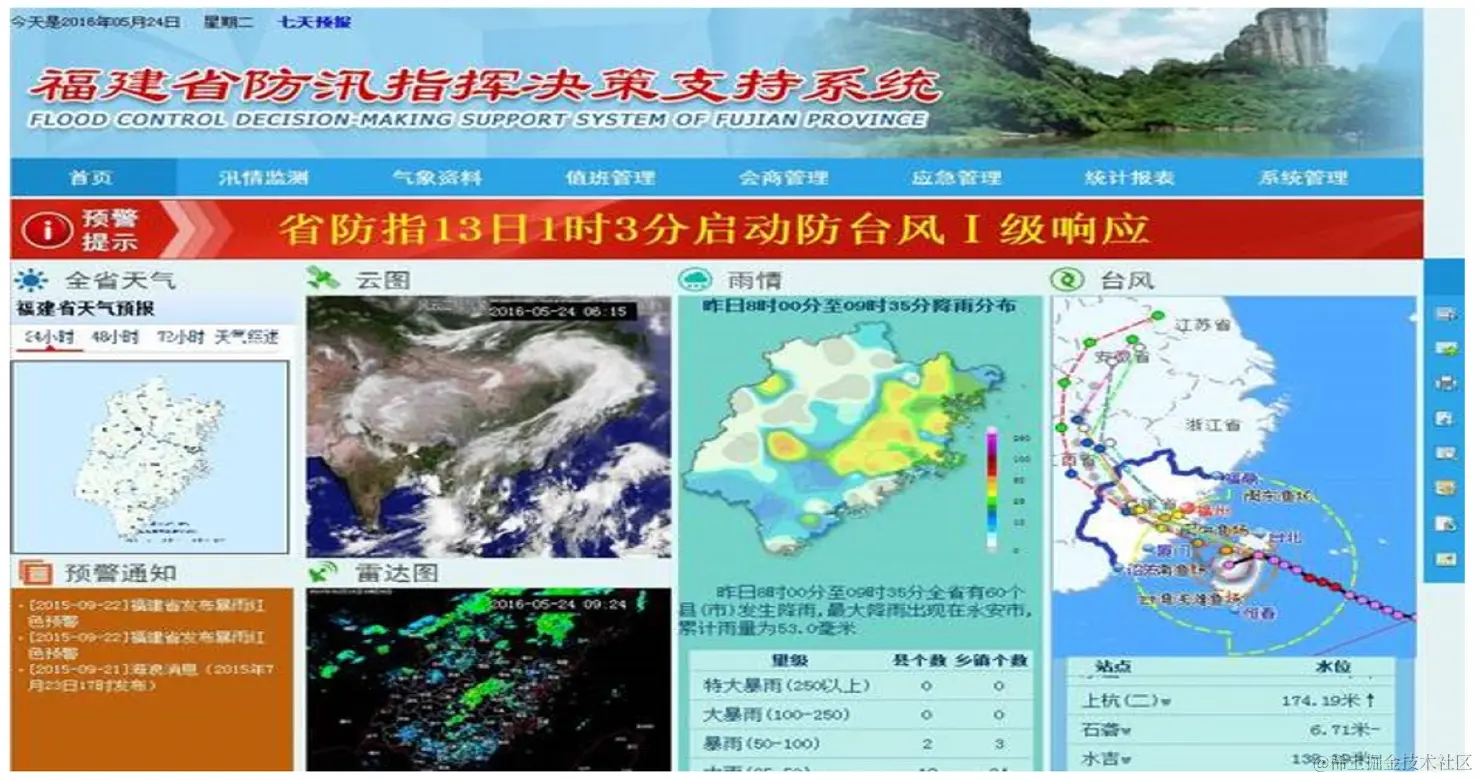Click the 云图 satellite section icon
The width and height of the screenshot is (1479, 779).
pos(322,280)
